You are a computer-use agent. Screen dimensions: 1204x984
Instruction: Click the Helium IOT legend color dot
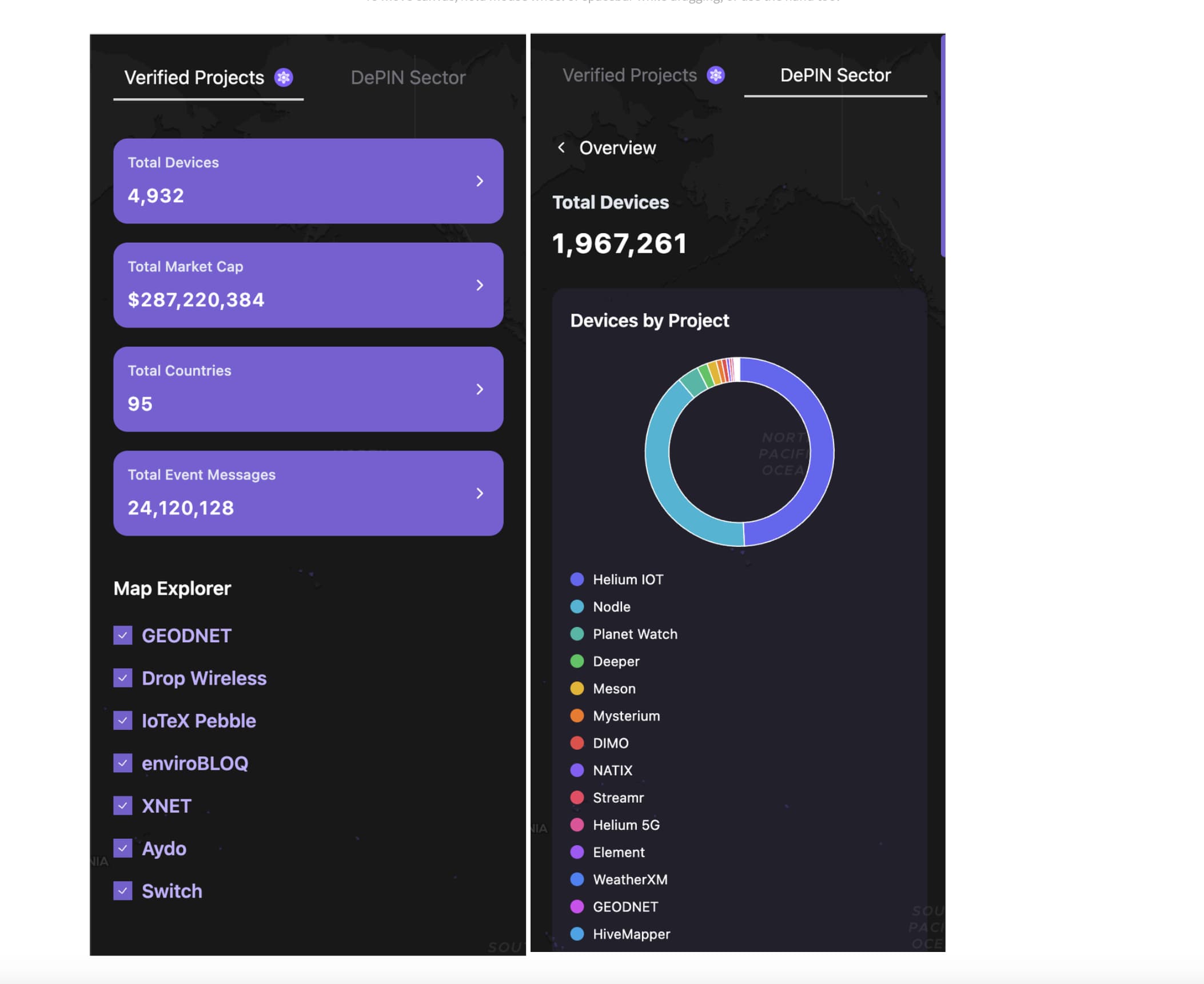577,579
